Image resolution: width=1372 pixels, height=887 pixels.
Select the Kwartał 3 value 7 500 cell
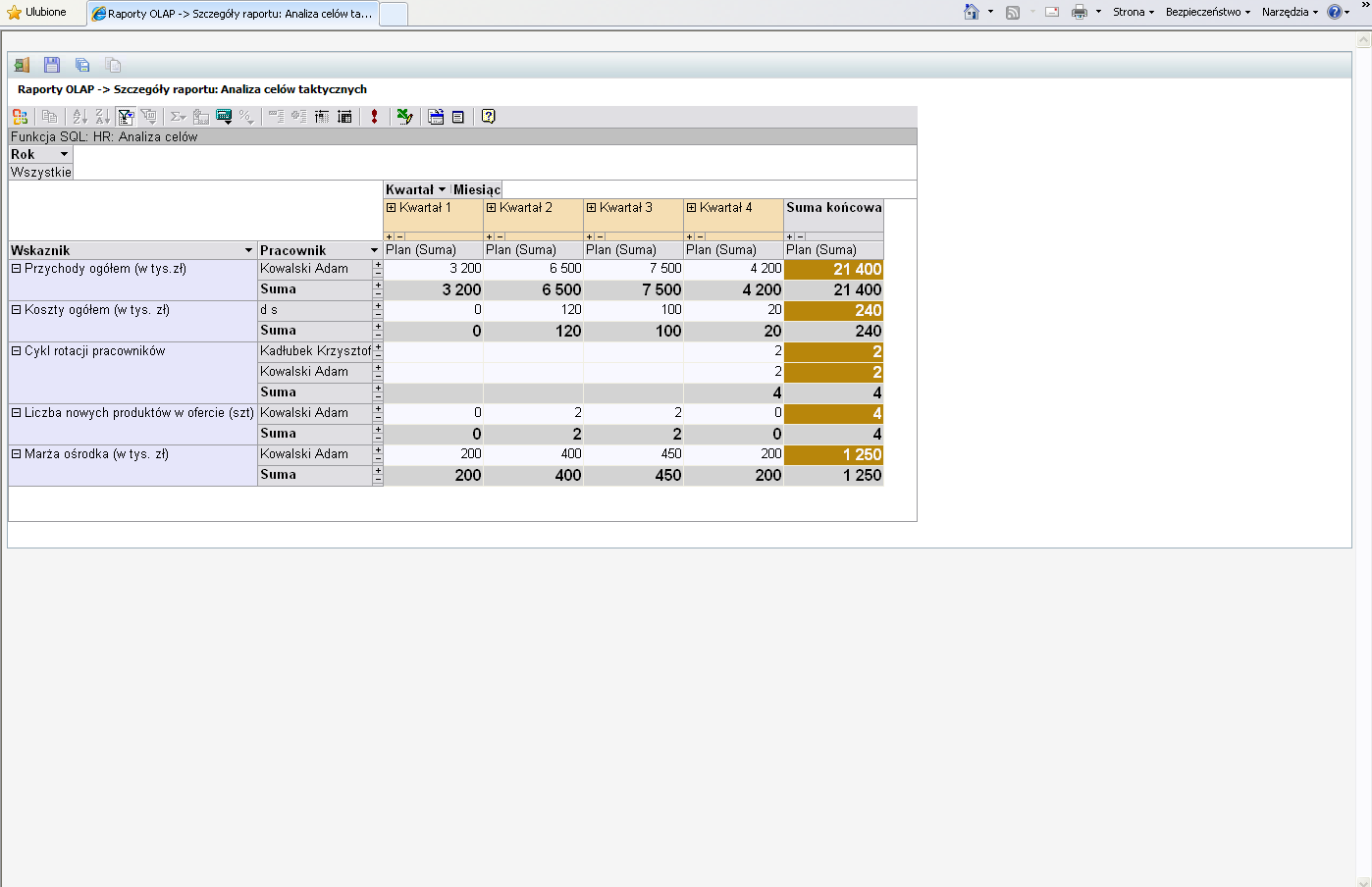pyautogui.click(x=634, y=269)
